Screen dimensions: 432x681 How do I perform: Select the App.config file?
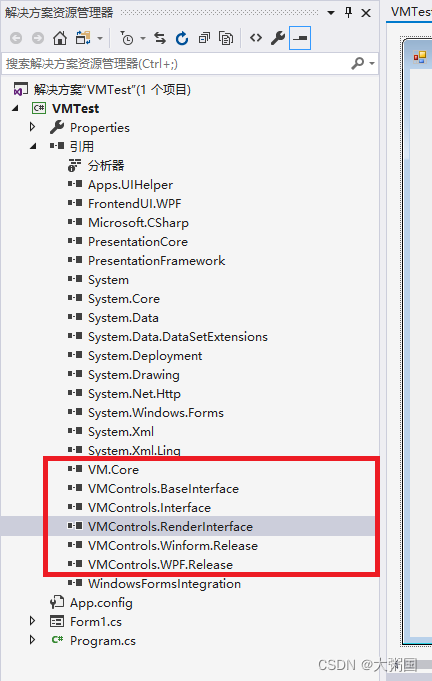coord(101,603)
